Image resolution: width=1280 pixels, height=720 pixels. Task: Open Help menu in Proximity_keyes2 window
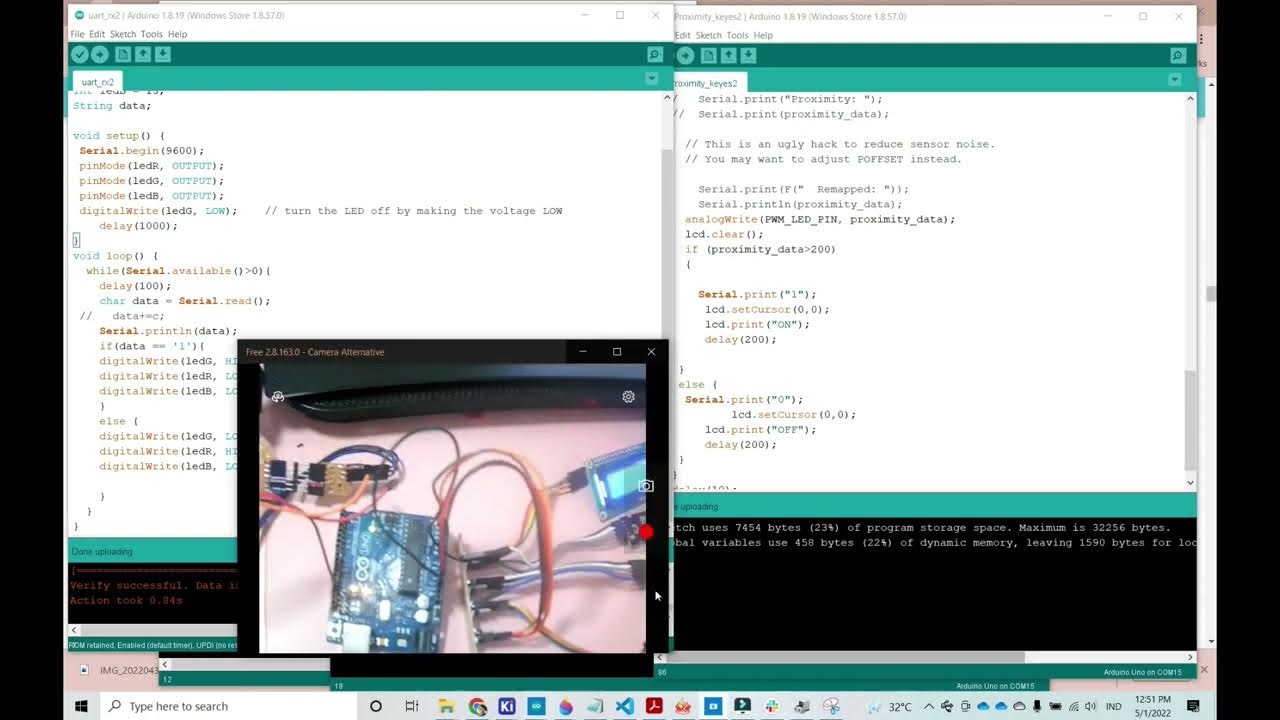pyautogui.click(x=763, y=35)
